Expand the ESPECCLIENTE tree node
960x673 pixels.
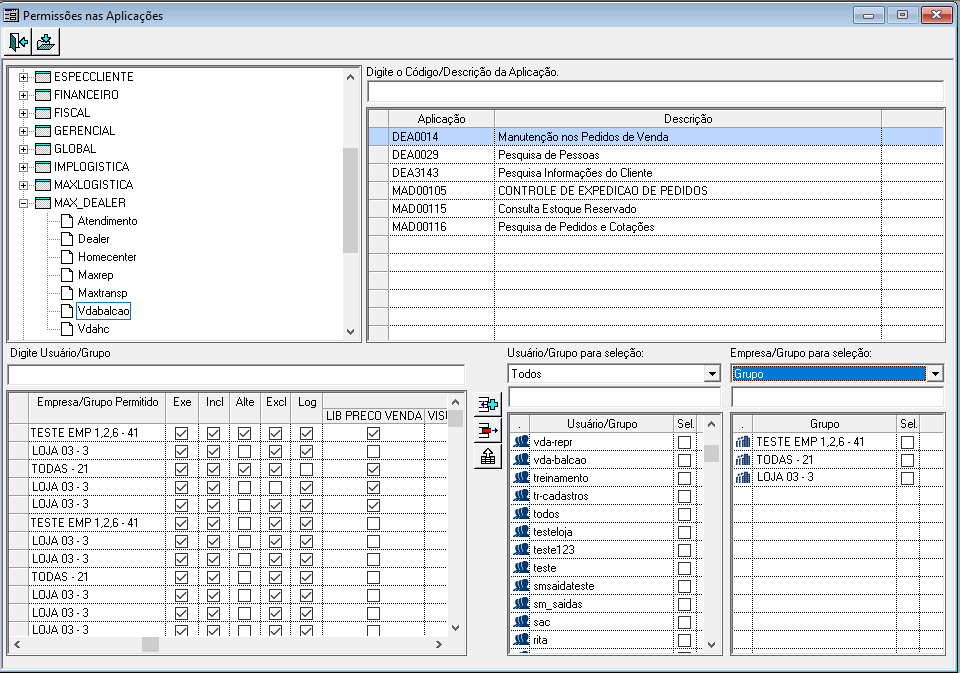23,77
